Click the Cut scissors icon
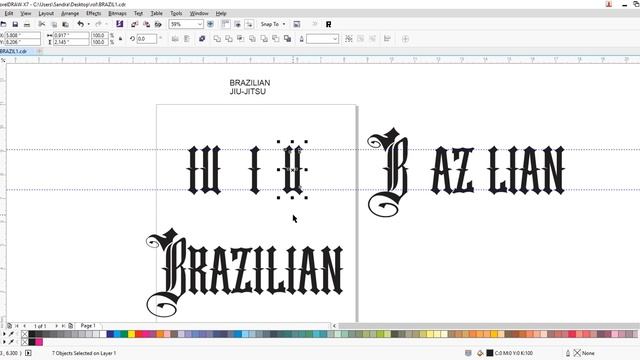 point(42,24)
